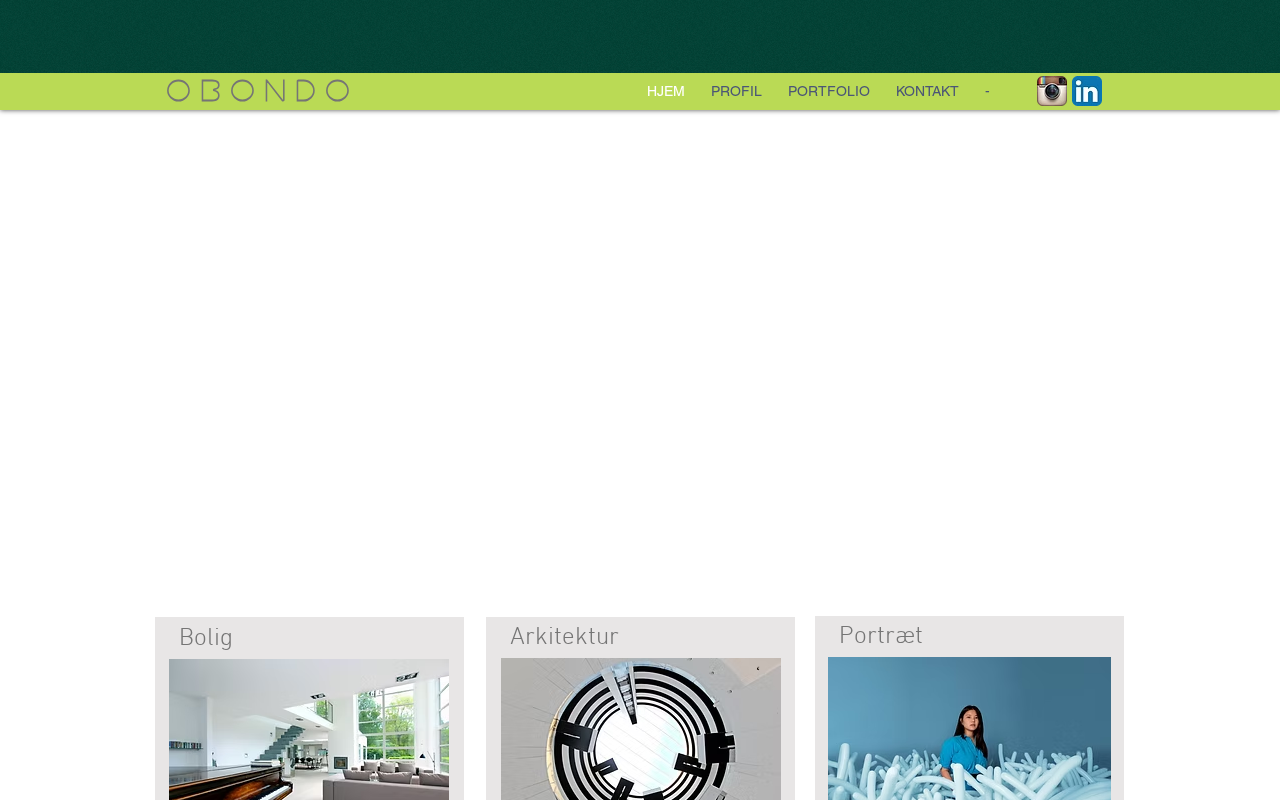View the Portræt woman in blue photo

(x=969, y=728)
